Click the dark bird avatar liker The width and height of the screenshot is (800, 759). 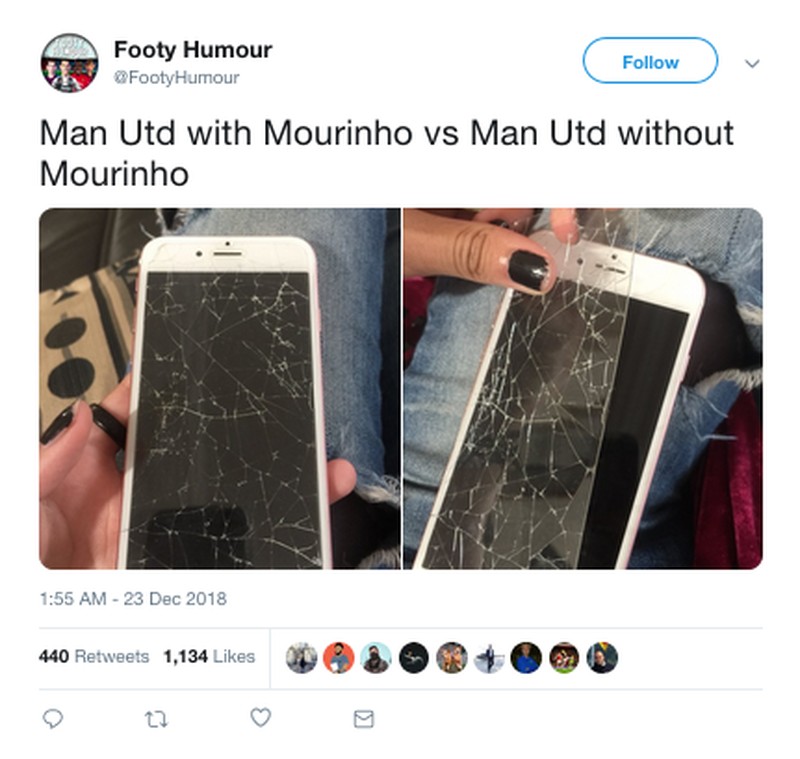[x=414, y=657]
